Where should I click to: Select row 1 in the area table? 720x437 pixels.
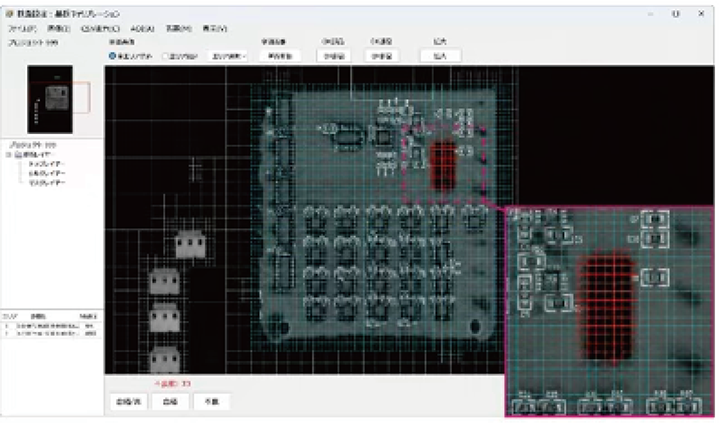point(51,325)
